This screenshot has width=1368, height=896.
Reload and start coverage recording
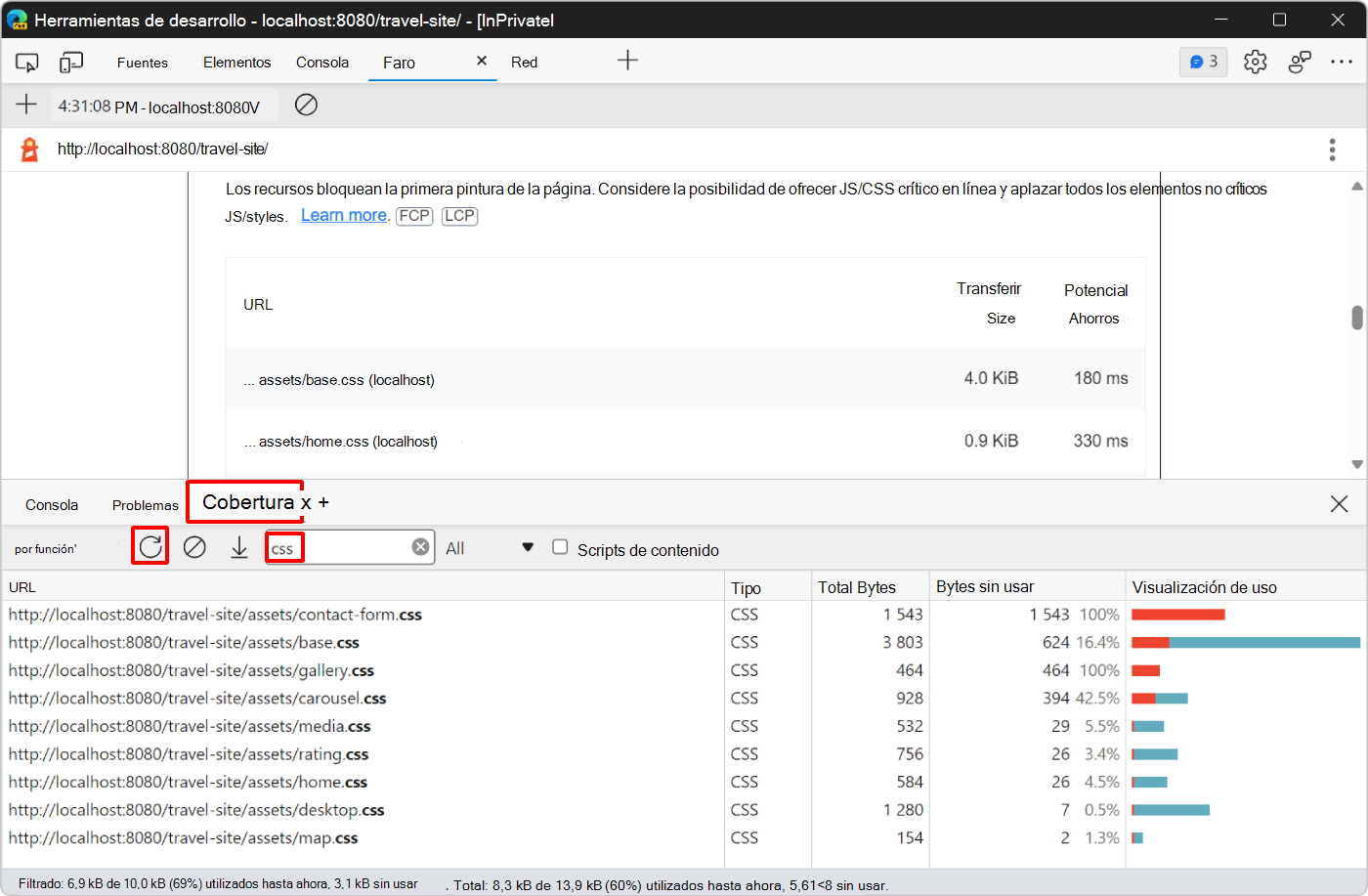click(150, 546)
